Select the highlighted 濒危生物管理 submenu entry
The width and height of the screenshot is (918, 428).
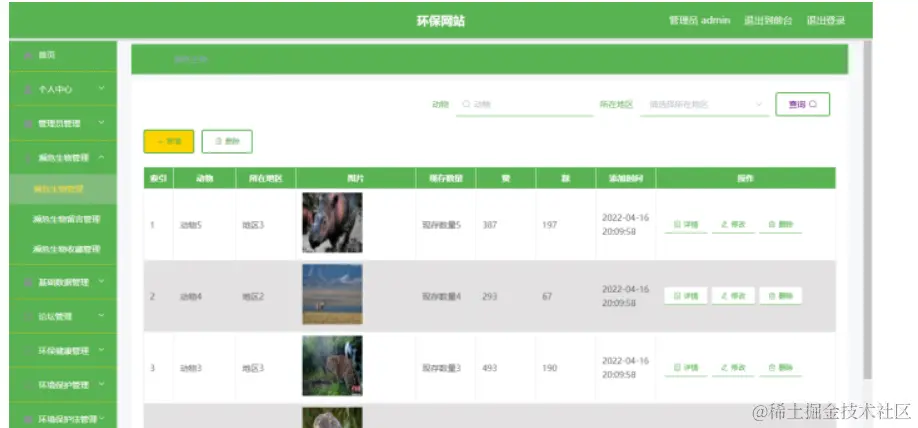coord(63,189)
